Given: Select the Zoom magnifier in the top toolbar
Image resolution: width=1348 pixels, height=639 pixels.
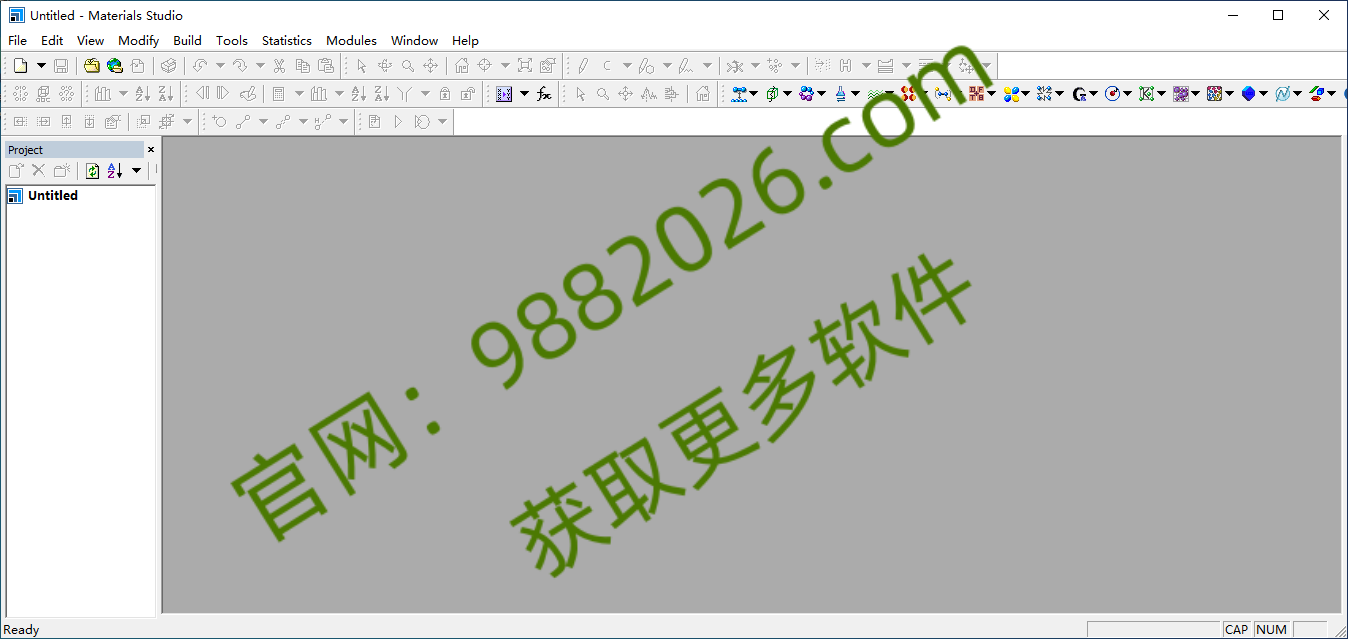Looking at the screenshot, I should (408, 66).
